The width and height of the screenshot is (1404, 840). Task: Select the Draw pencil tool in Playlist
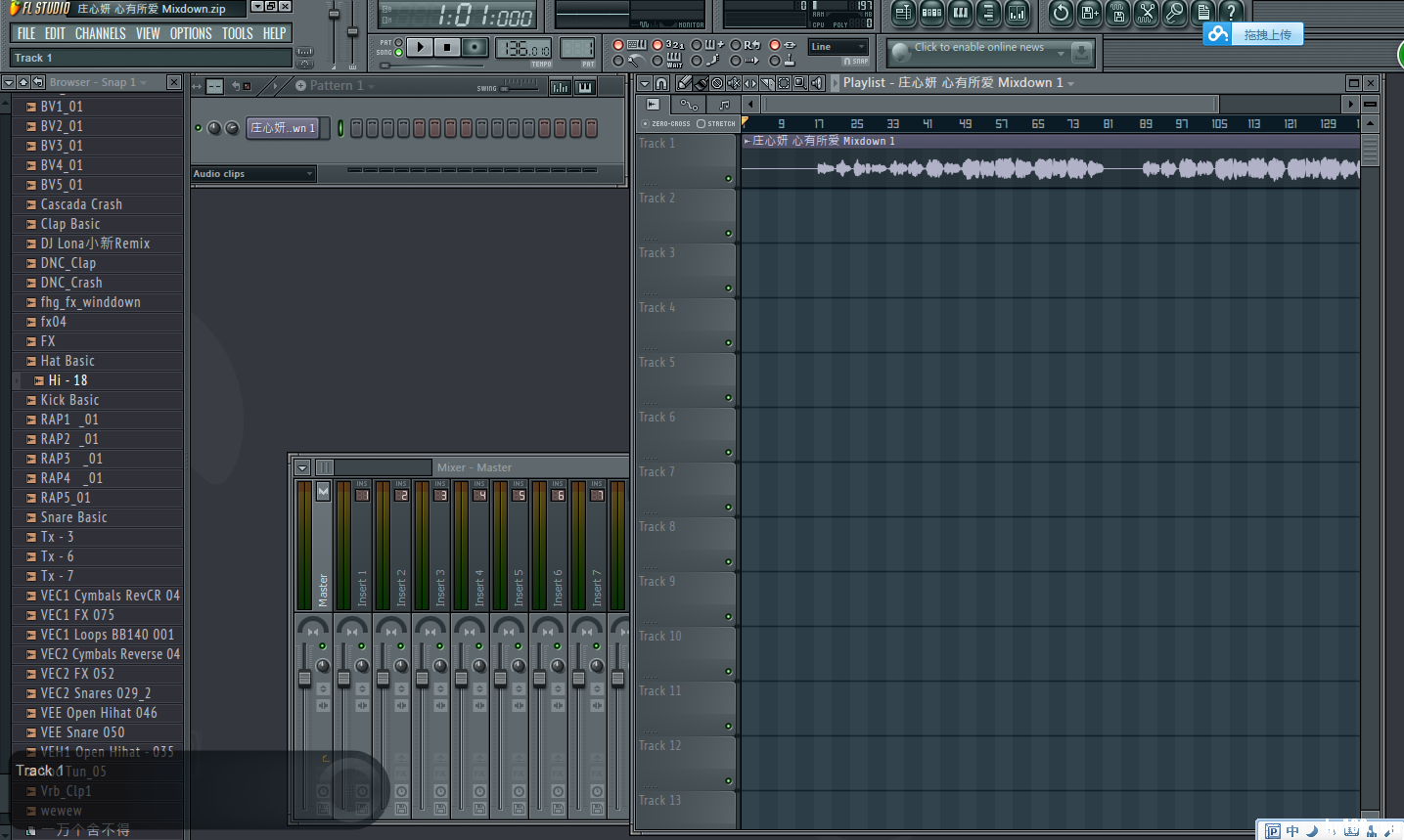coord(684,83)
